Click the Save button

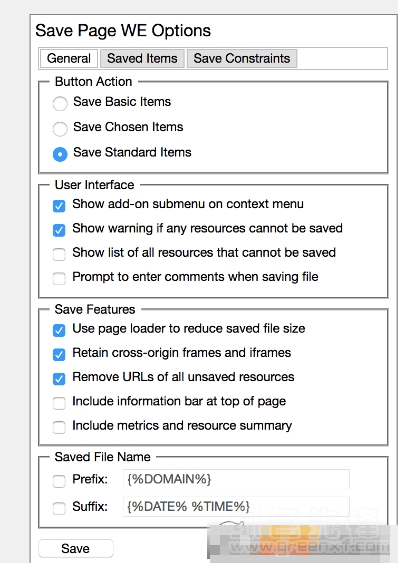click(75, 548)
